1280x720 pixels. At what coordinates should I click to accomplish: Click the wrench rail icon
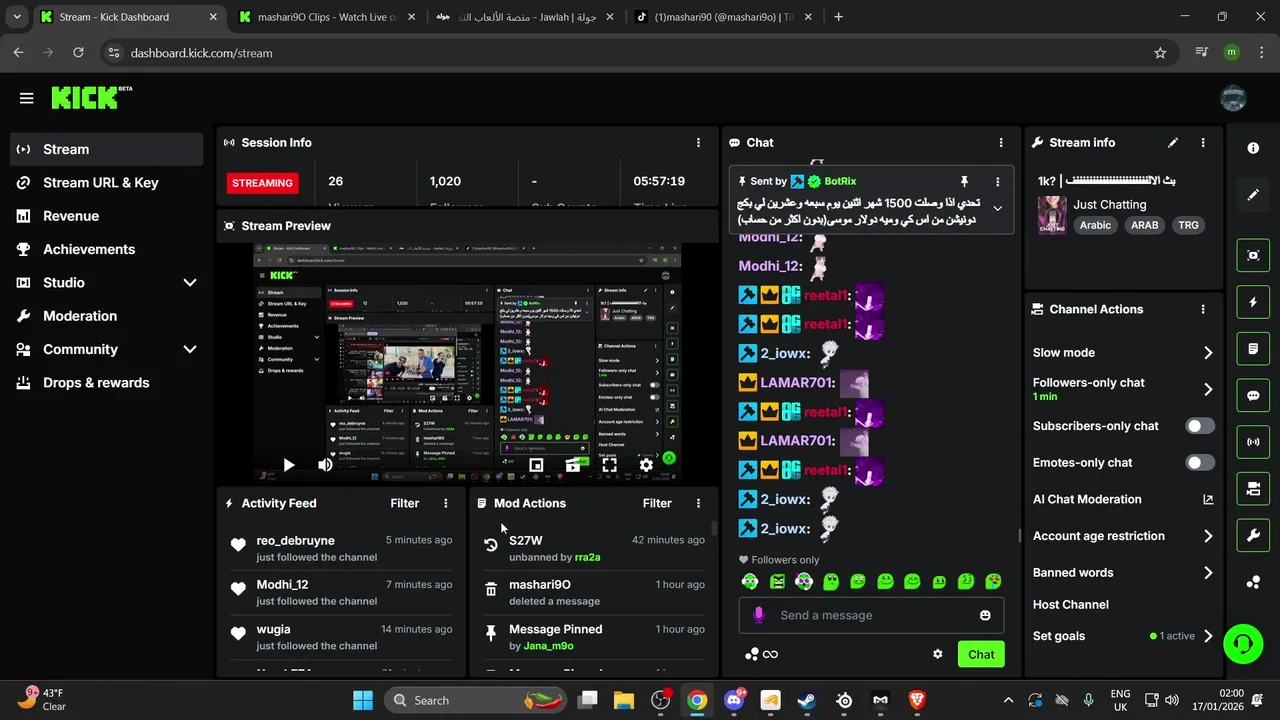(1253, 536)
